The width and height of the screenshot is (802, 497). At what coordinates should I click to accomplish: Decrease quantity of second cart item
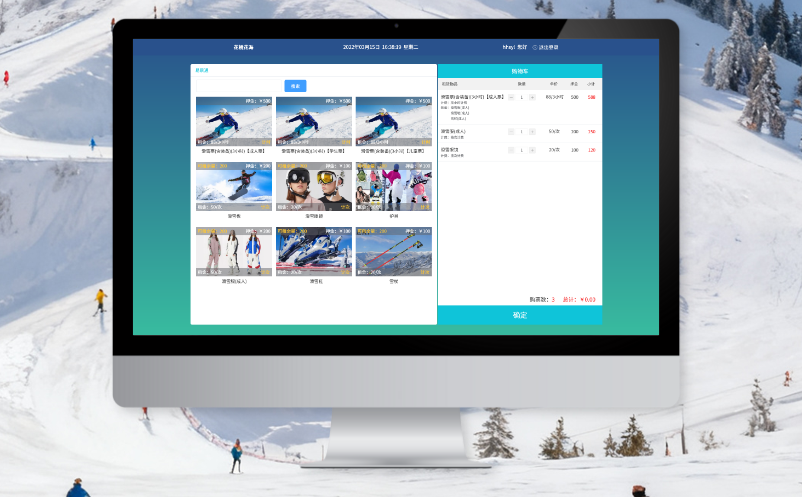pyautogui.click(x=511, y=131)
